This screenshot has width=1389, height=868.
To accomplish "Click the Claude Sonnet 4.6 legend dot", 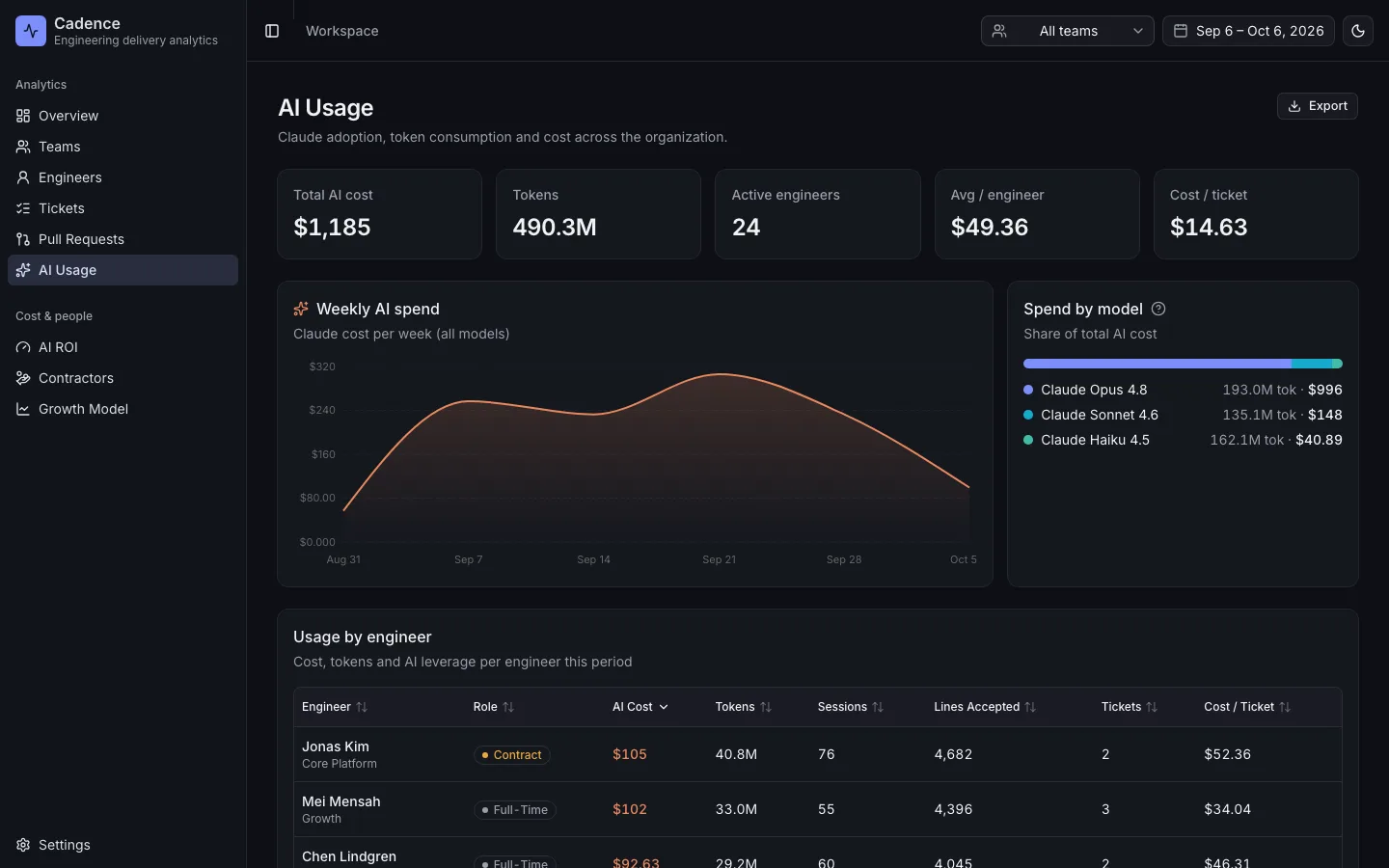I will point(1028,415).
